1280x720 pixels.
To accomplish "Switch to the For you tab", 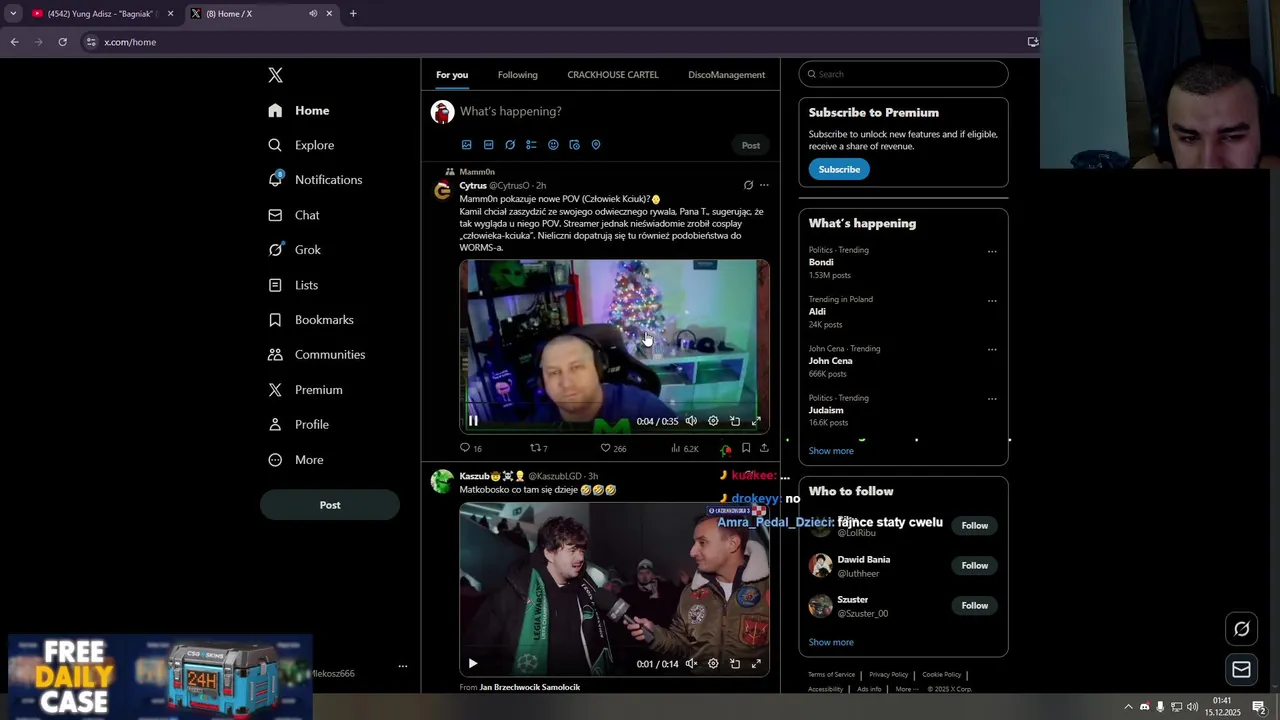I will coord(452,75).
